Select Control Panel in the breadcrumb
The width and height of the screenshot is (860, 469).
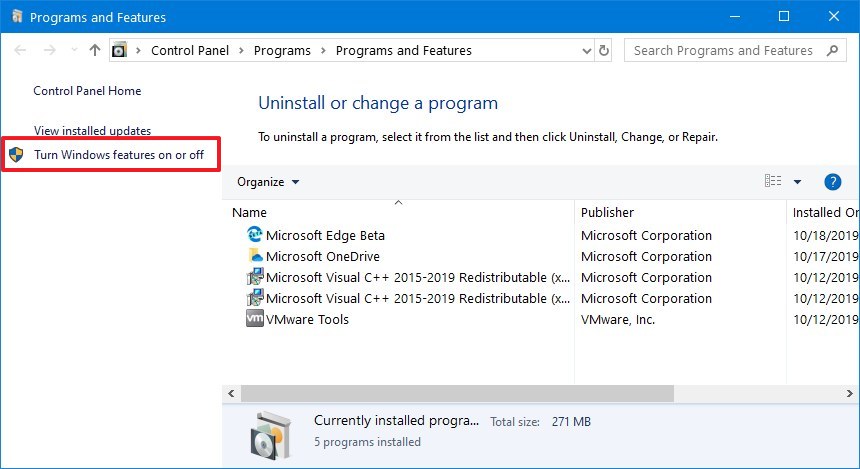pyautogui.click(x=190, y=50)
